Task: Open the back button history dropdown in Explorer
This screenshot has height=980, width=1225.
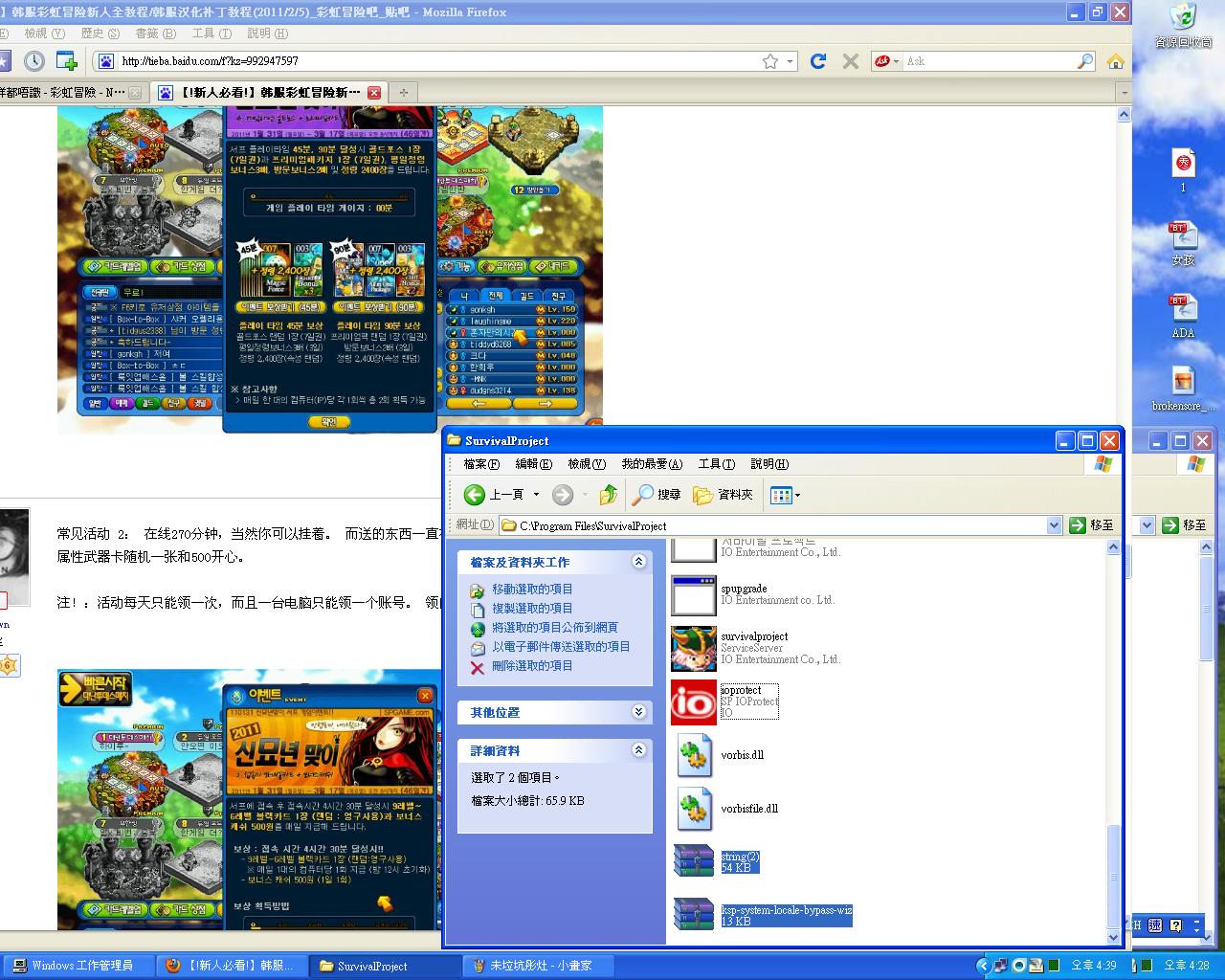Action: [x=536, y=495]
